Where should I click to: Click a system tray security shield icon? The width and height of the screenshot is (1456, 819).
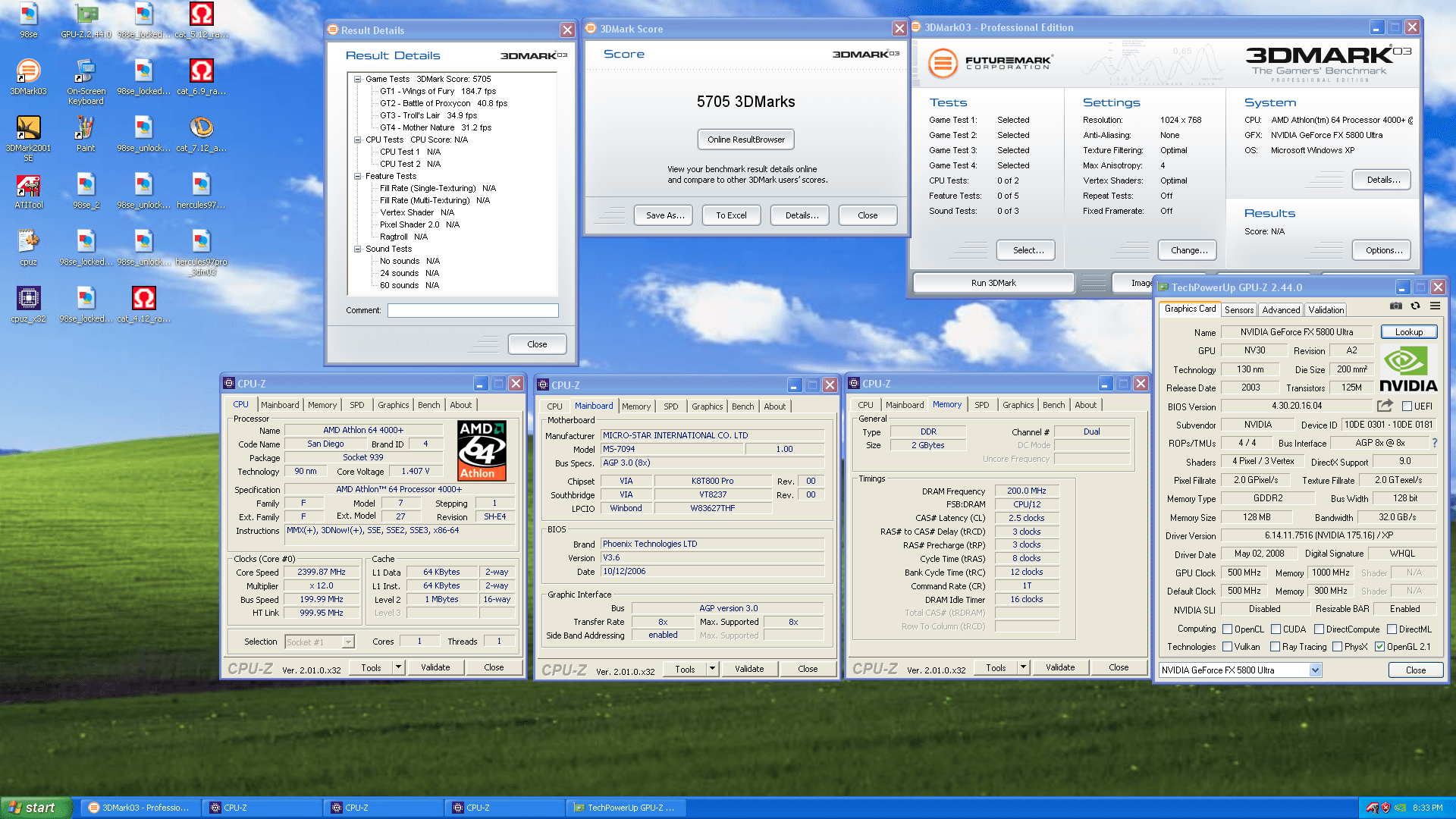pos(1385,808)
